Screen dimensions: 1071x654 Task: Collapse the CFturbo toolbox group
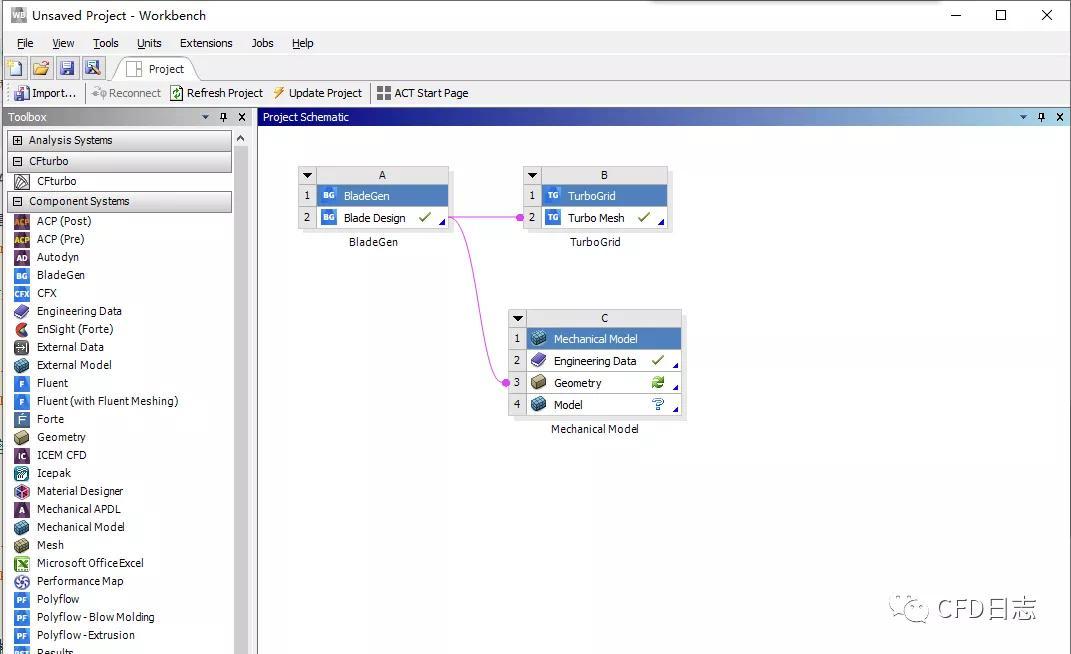(x=18, y=161)
